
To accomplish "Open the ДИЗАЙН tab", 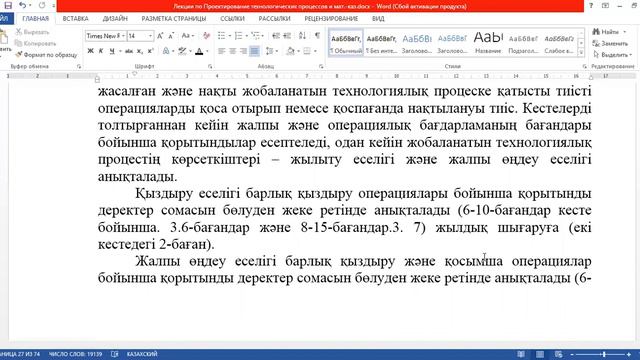I will pos(115,18).
